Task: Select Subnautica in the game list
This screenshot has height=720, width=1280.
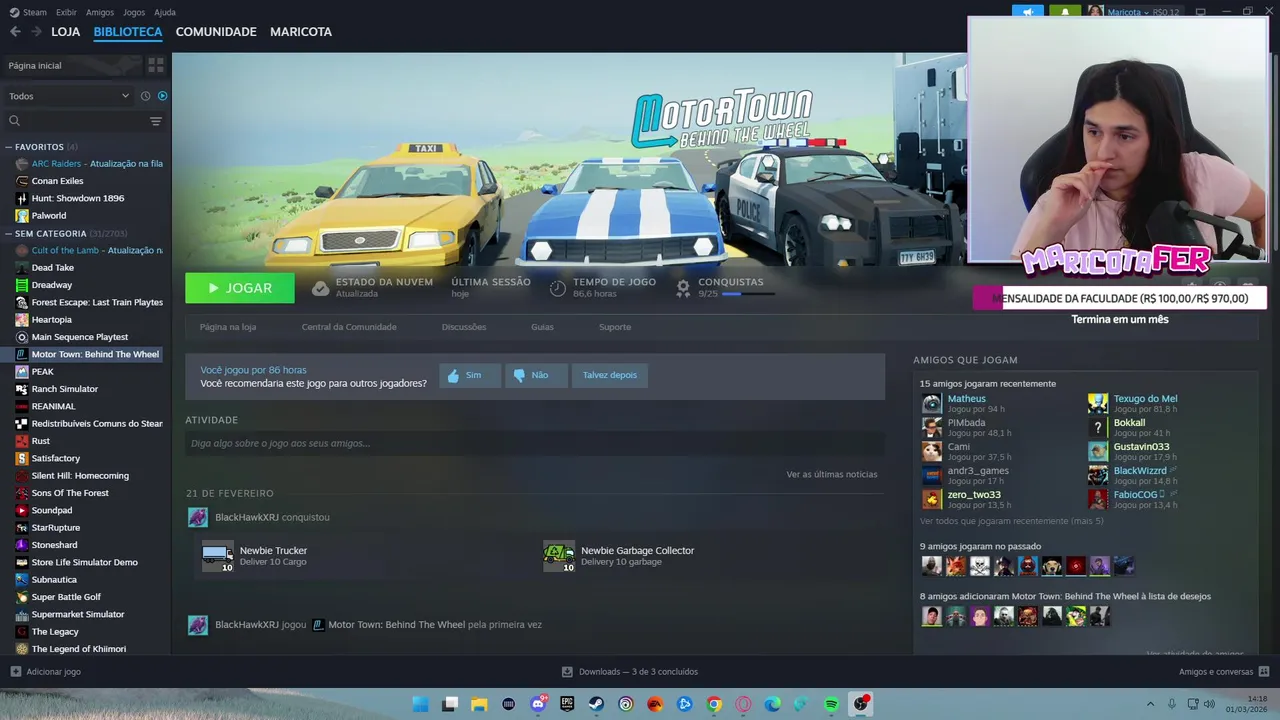Action: pyautogui.click(x=54, y=579)
